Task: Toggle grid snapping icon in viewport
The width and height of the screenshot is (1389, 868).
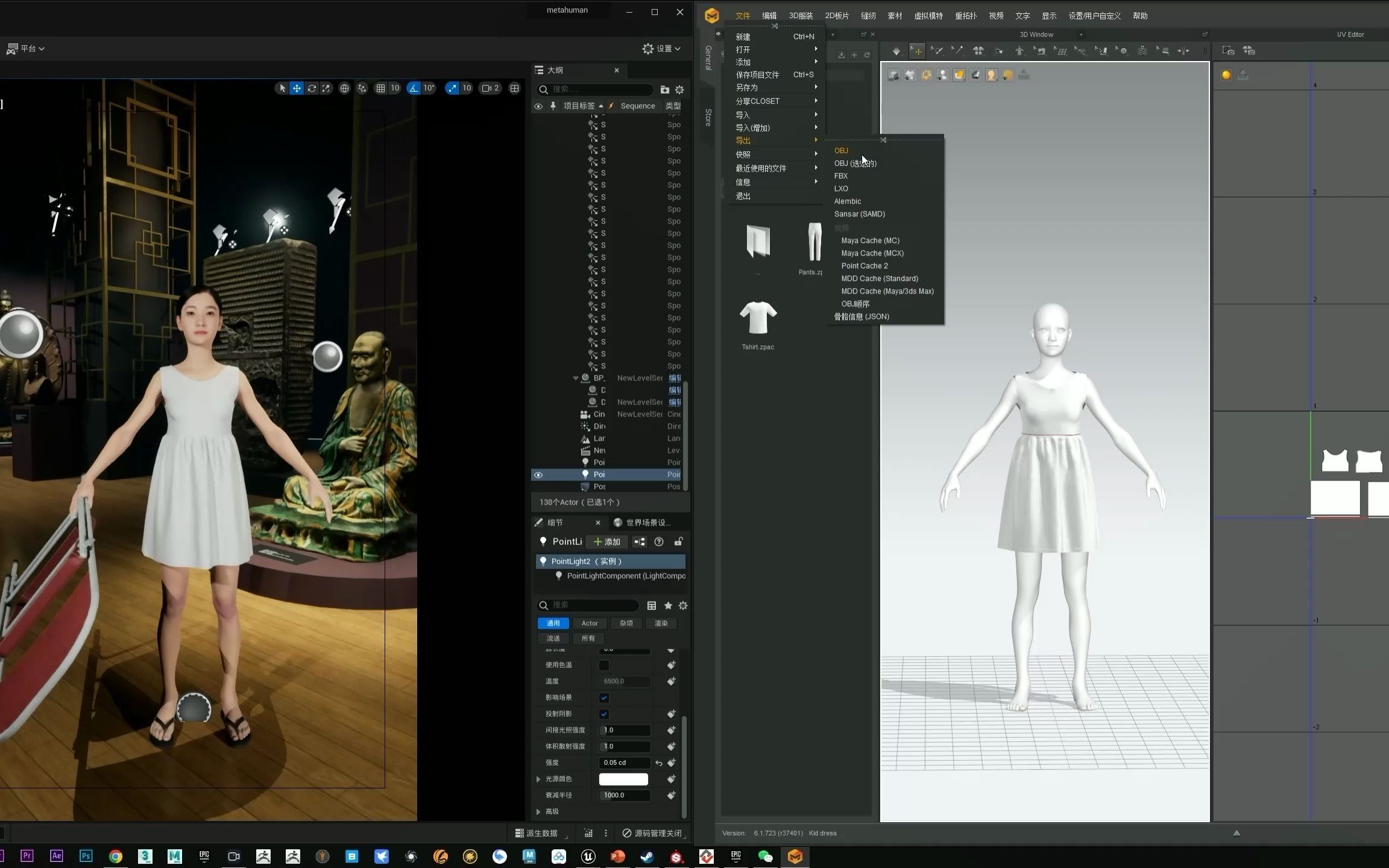Action: point(380,88)
